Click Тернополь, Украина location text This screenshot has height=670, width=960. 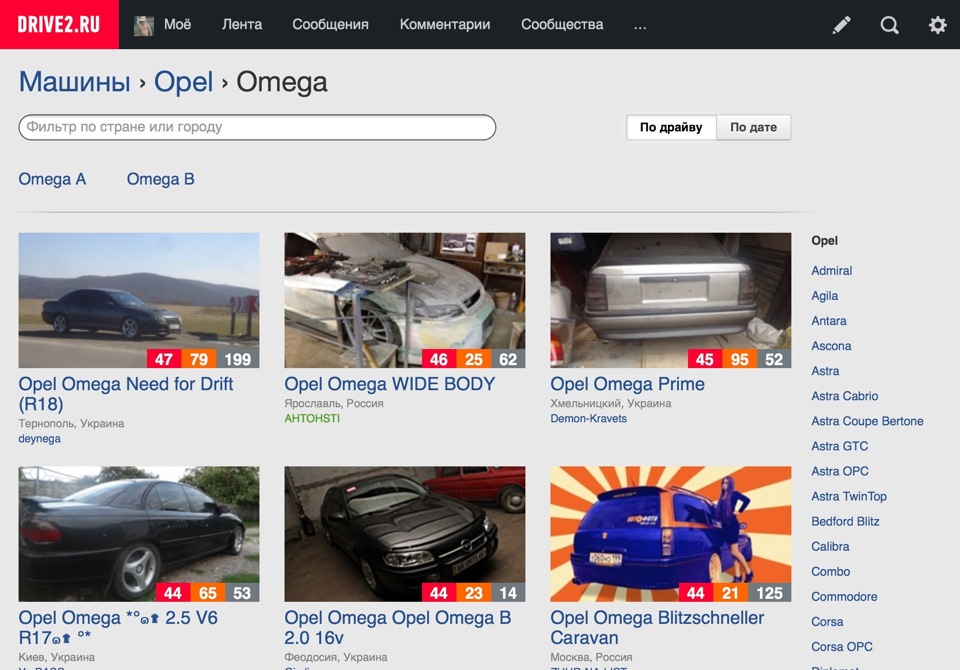[x=72, y=424]
